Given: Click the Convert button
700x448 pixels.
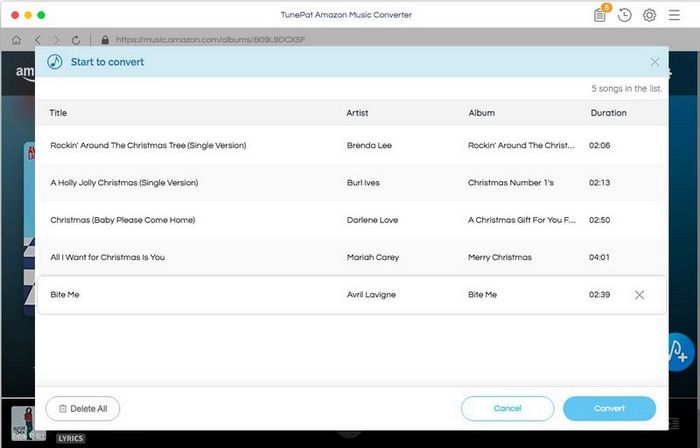Looking at the screenshot, I should tap(609, 408).
